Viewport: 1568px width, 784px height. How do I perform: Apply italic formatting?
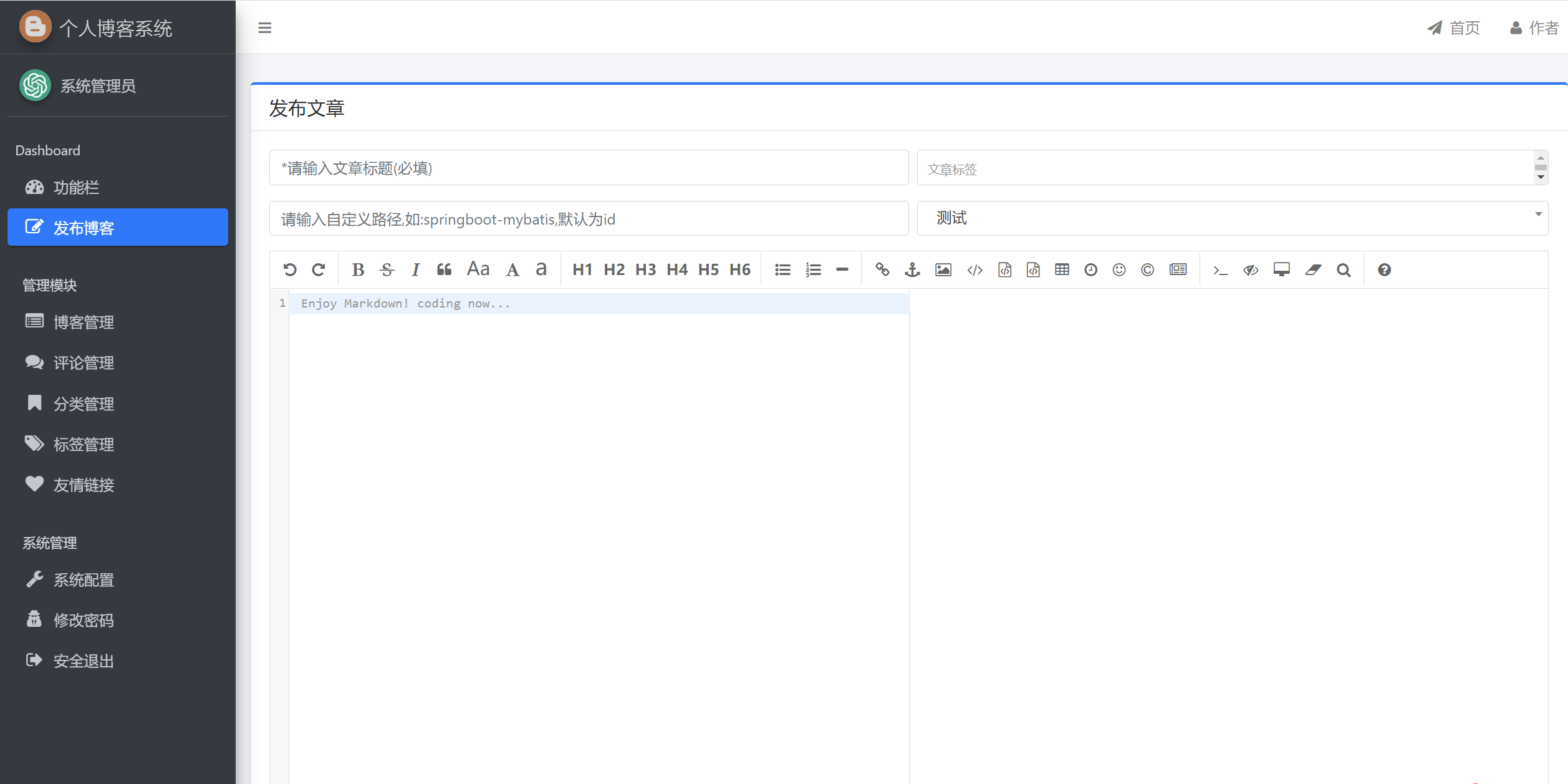tap(415, 269)
